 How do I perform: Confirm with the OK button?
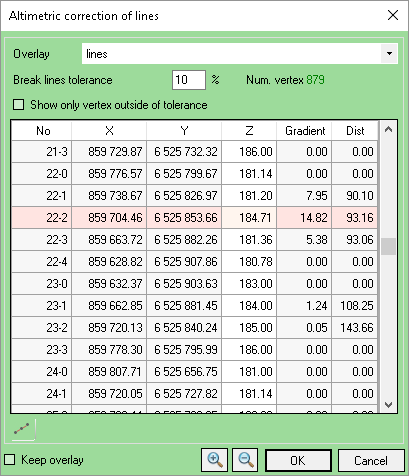(x=298, y=460)
